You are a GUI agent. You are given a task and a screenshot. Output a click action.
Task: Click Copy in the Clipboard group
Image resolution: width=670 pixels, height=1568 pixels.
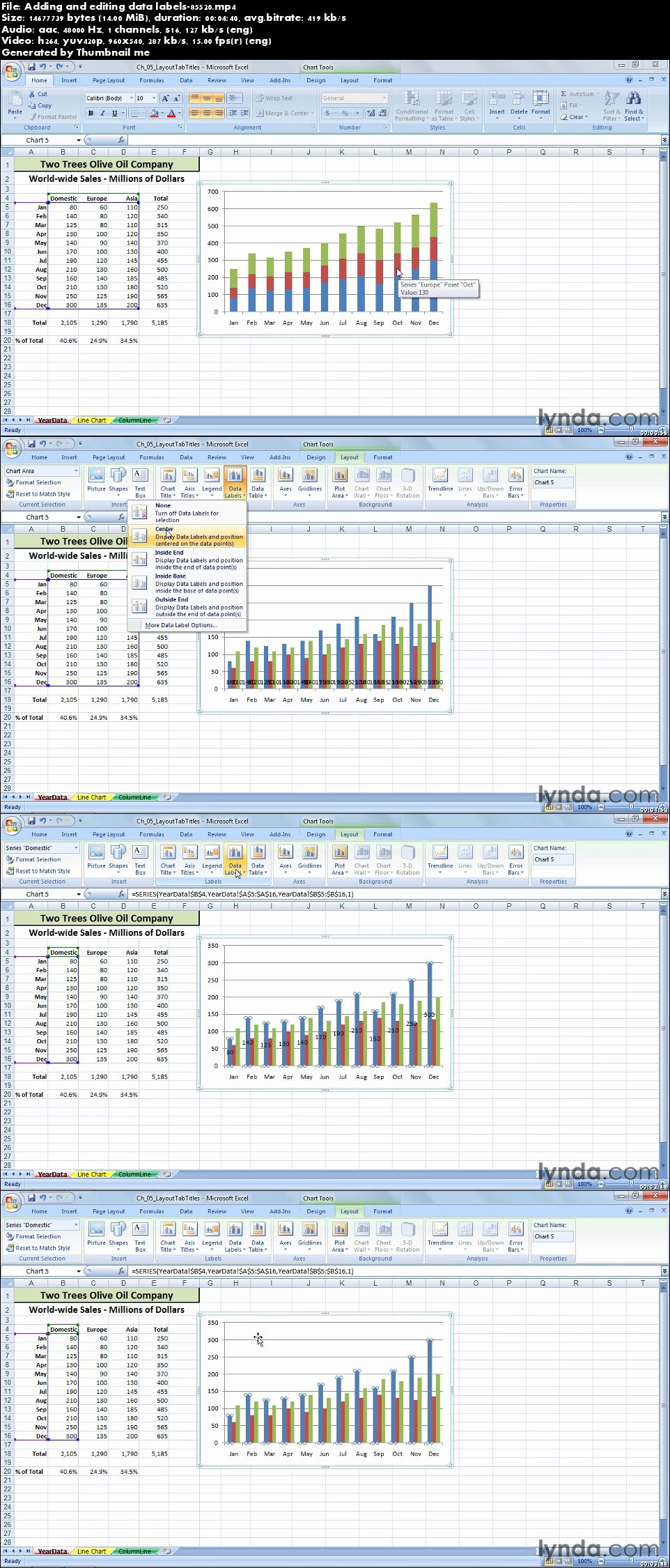click(x=40, y=105)
